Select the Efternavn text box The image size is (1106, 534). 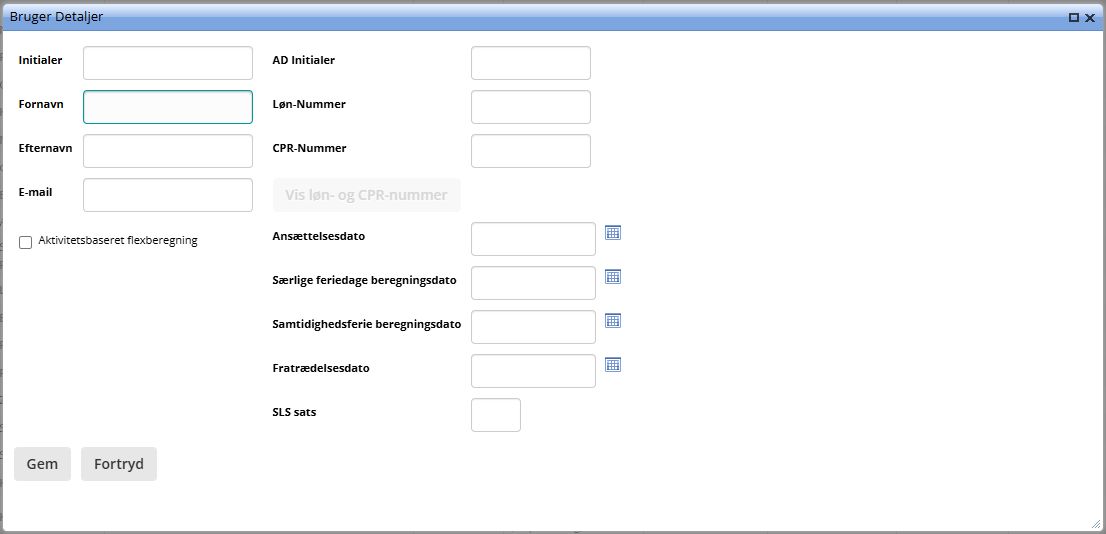click(x=168, y=151)
